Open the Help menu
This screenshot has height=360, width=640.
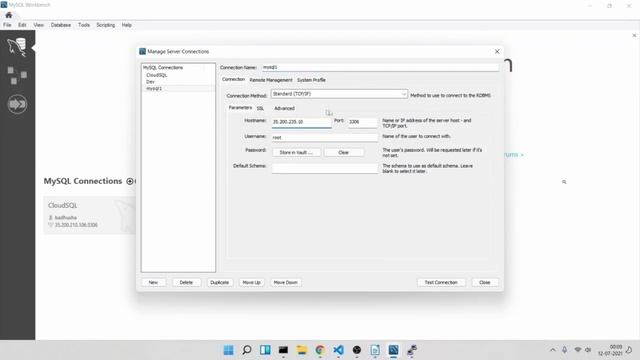point(127,25)
